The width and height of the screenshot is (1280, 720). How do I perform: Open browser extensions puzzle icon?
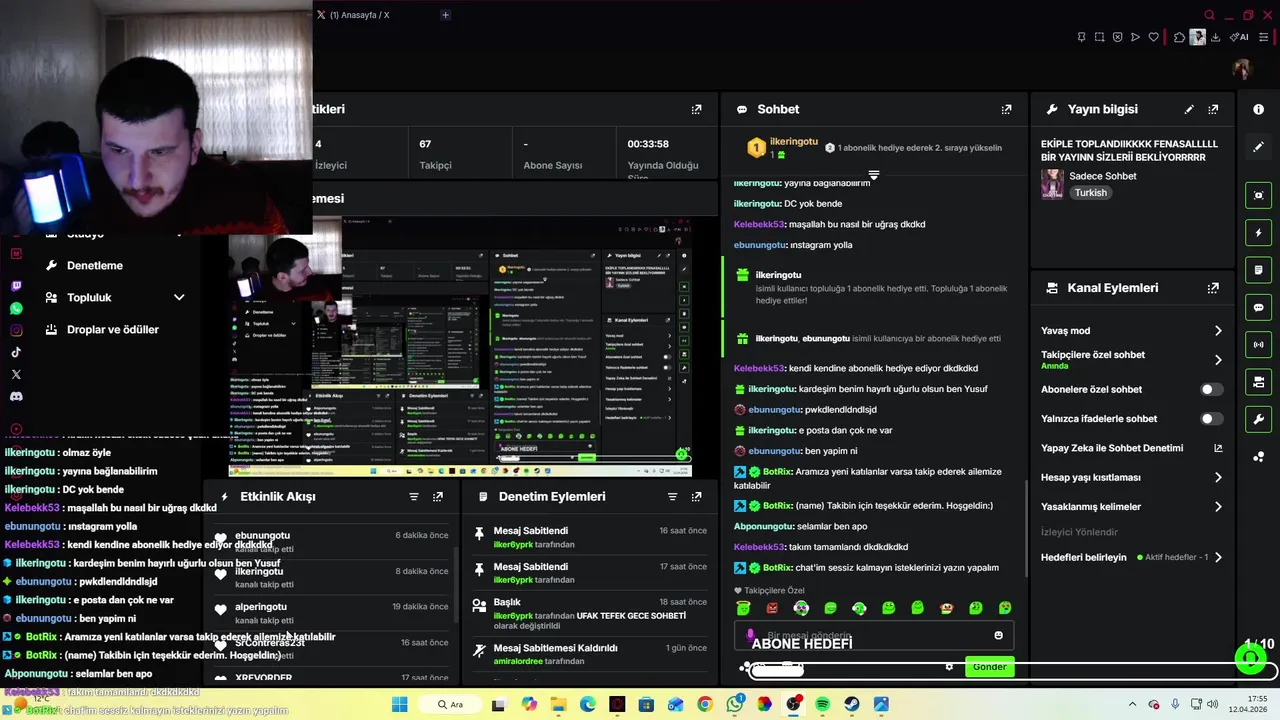point(1179,37)
